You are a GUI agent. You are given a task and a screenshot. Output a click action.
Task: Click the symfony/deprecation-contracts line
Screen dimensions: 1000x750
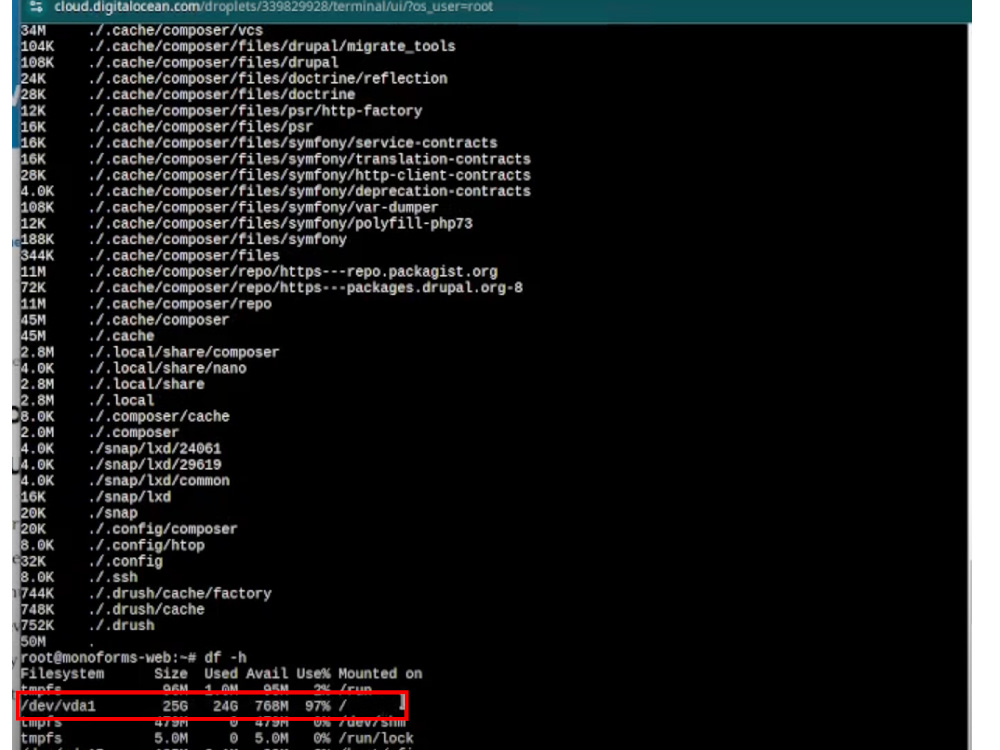click(x=276, y=191)
